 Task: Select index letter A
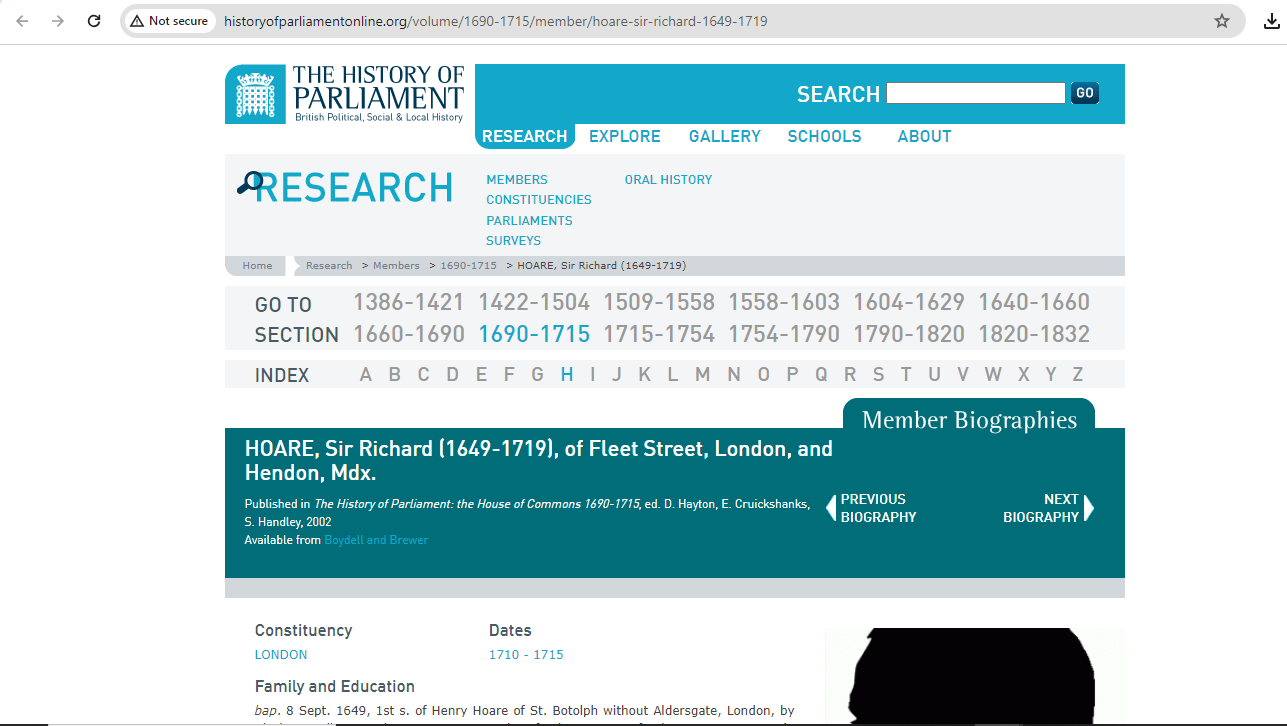coord(366,375)
